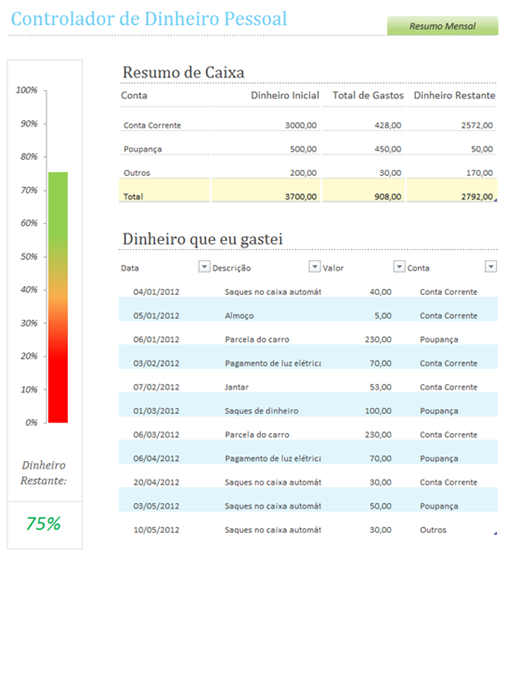The image size is (520, 675).
Task: Click the Poupança account cell in 01/03/2012 row
Action: (439, 411)
